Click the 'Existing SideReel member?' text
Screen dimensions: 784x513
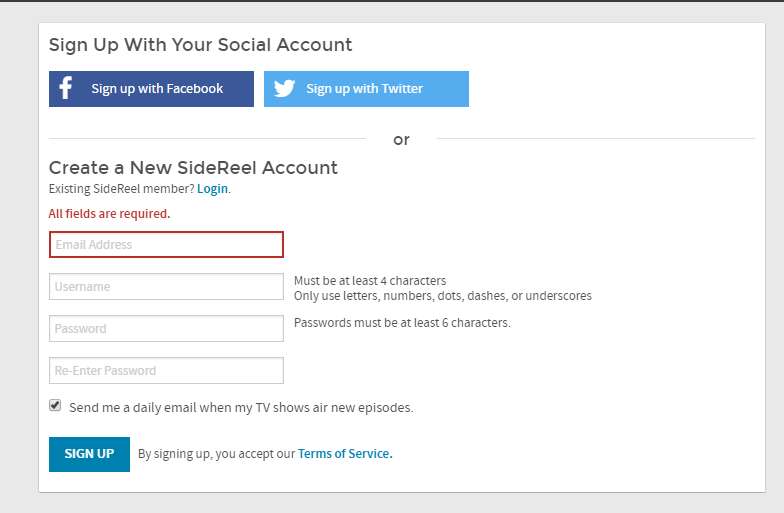[x=122, y=189]
